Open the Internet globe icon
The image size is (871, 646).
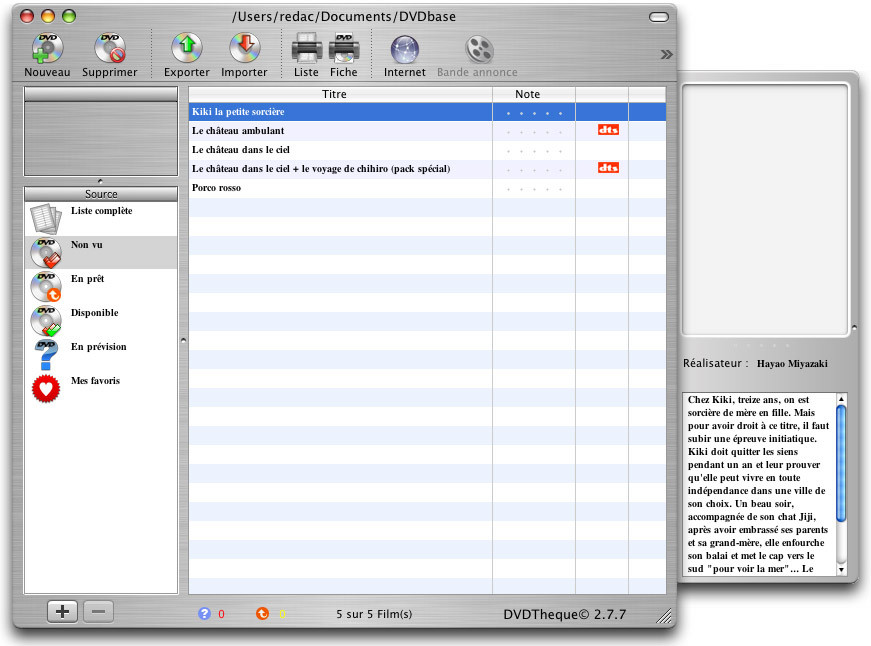coord(404,48)
